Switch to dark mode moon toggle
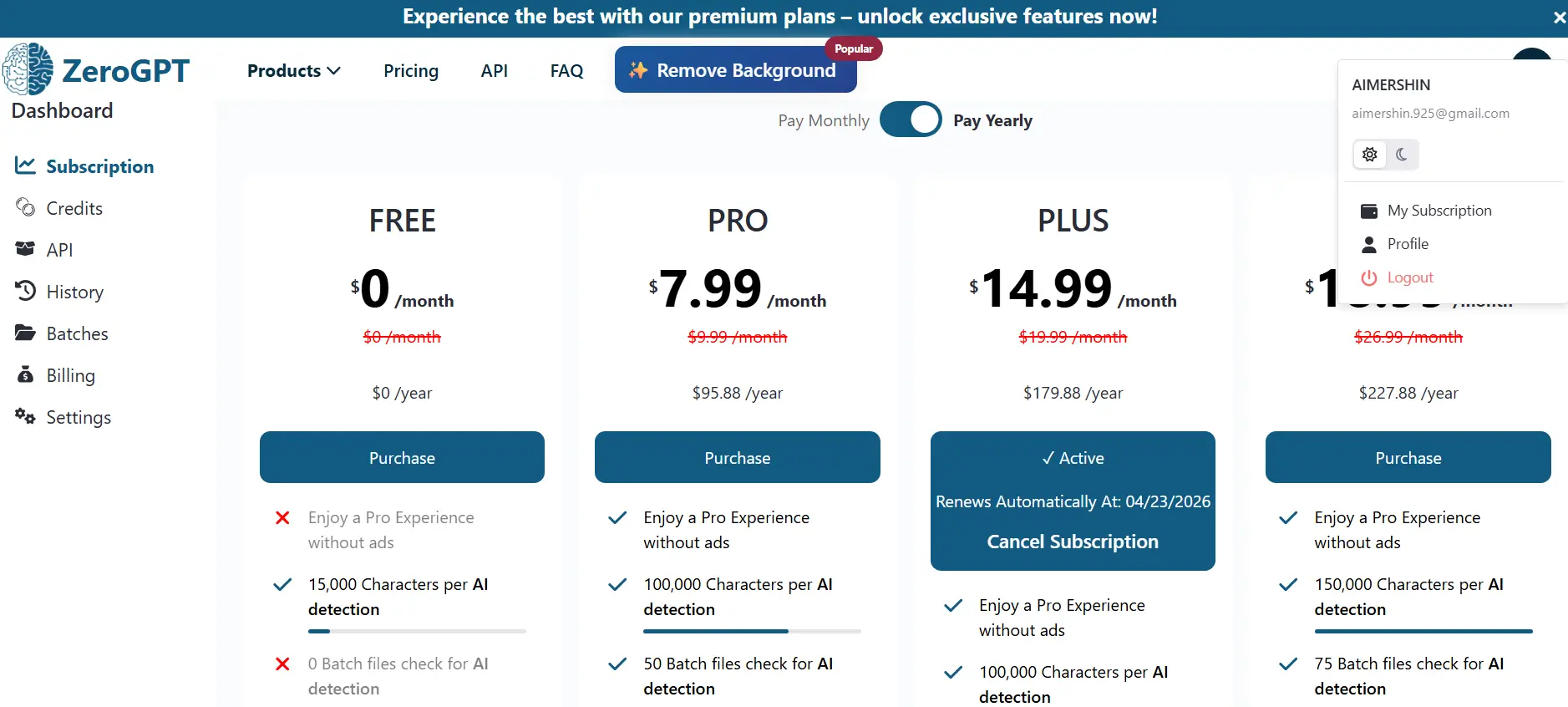The height and width of the screenshot is (707, 1568). pos(1402,155)
